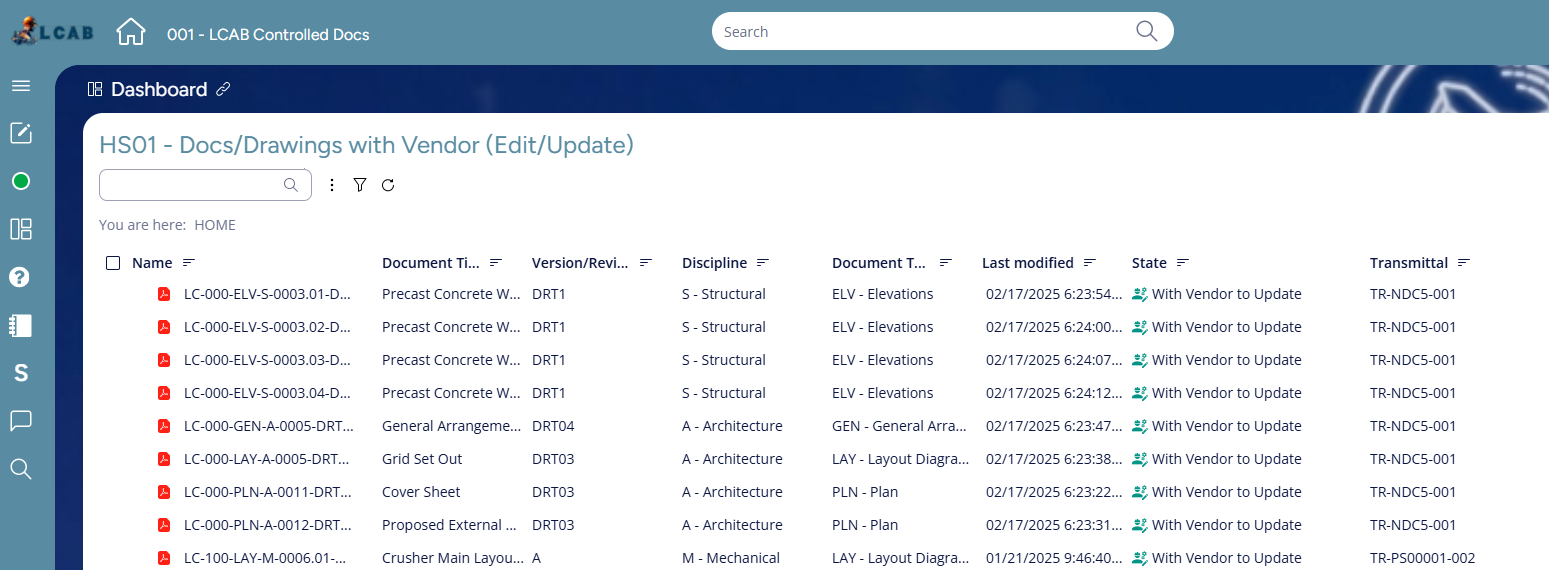Screen dimensions: 1549x570
Task: Click the refresh icon
Action: (x=388, y=185)
